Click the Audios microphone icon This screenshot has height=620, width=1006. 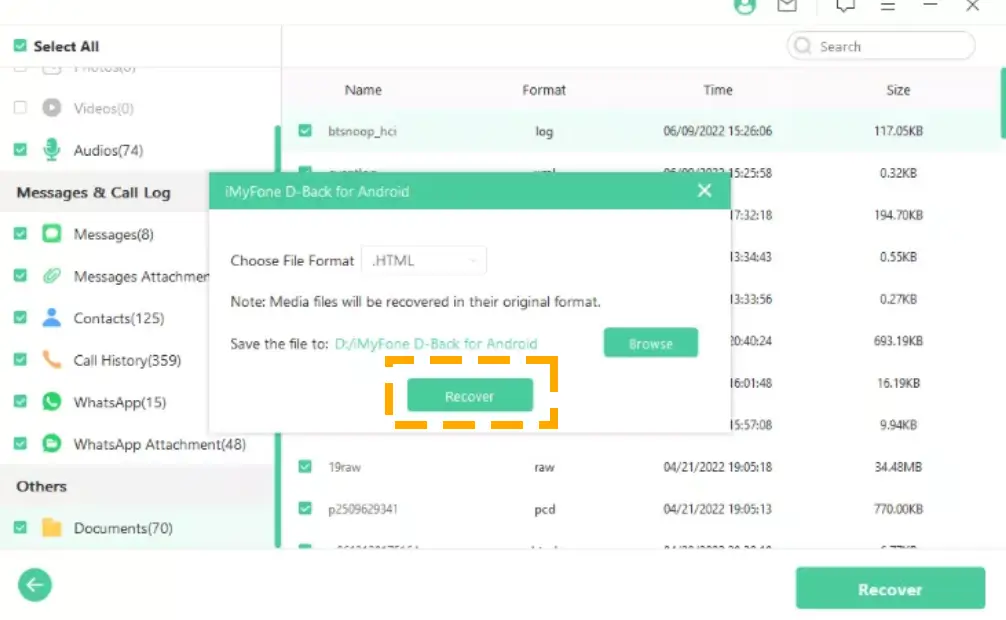[x=51, y=150]
